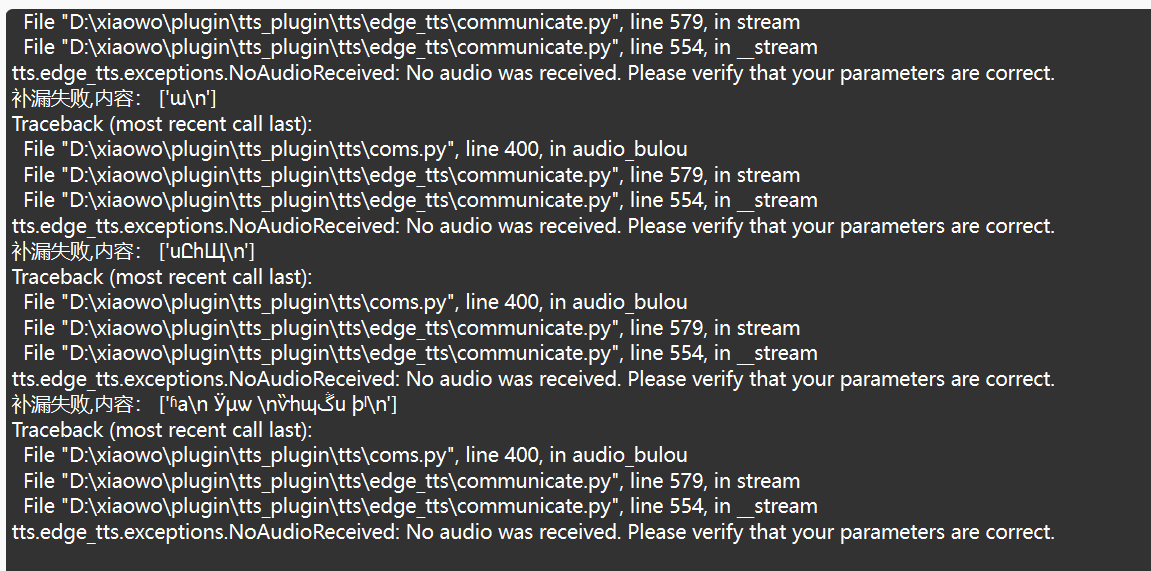1151x571 pixels.
Task: Click line 579 stream entry in last traceback
Action: tap(412, 481)
